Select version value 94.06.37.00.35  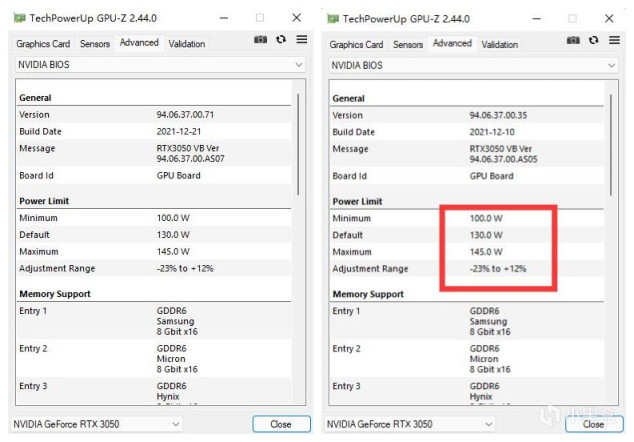(498, 115)
